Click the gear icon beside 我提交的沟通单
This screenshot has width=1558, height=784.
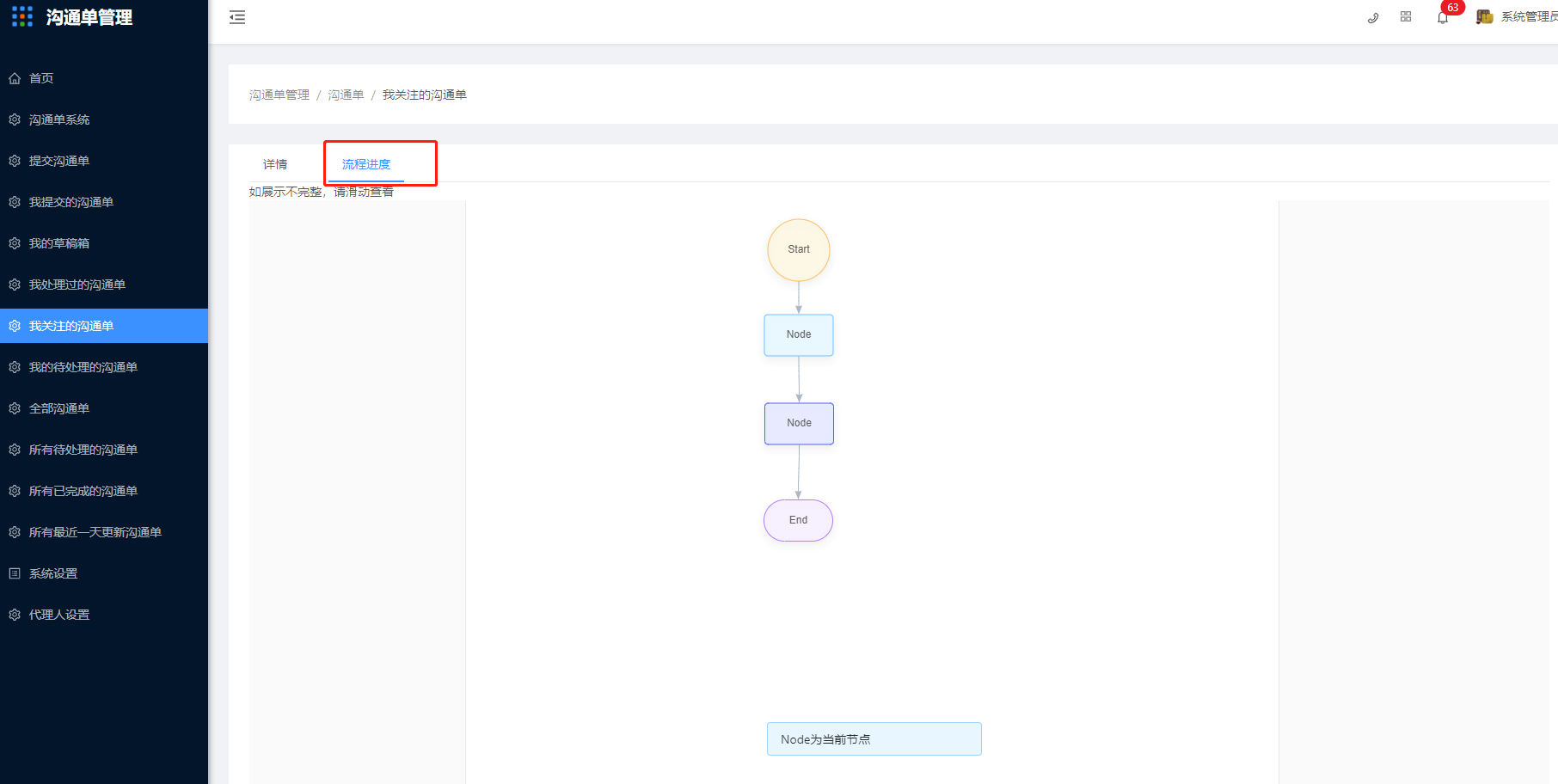coord(15,202)
